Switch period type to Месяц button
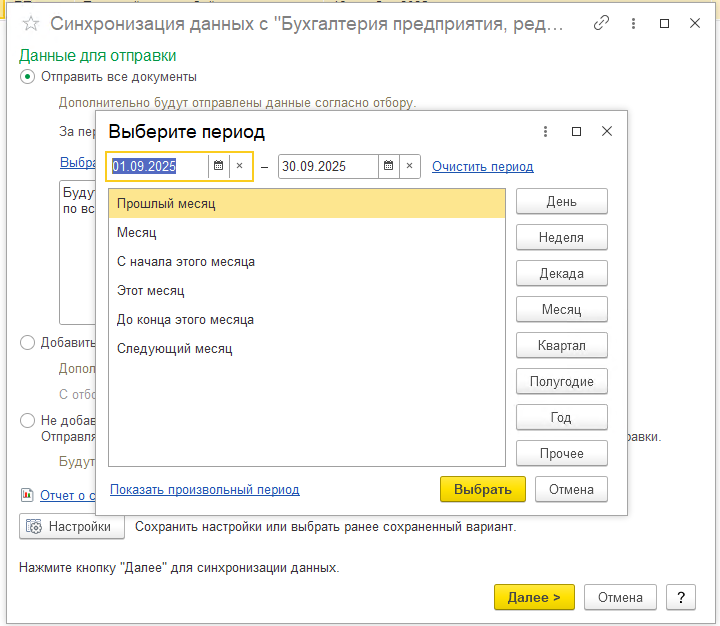Viewport: 720px width, 626px height. pos(562,309)
